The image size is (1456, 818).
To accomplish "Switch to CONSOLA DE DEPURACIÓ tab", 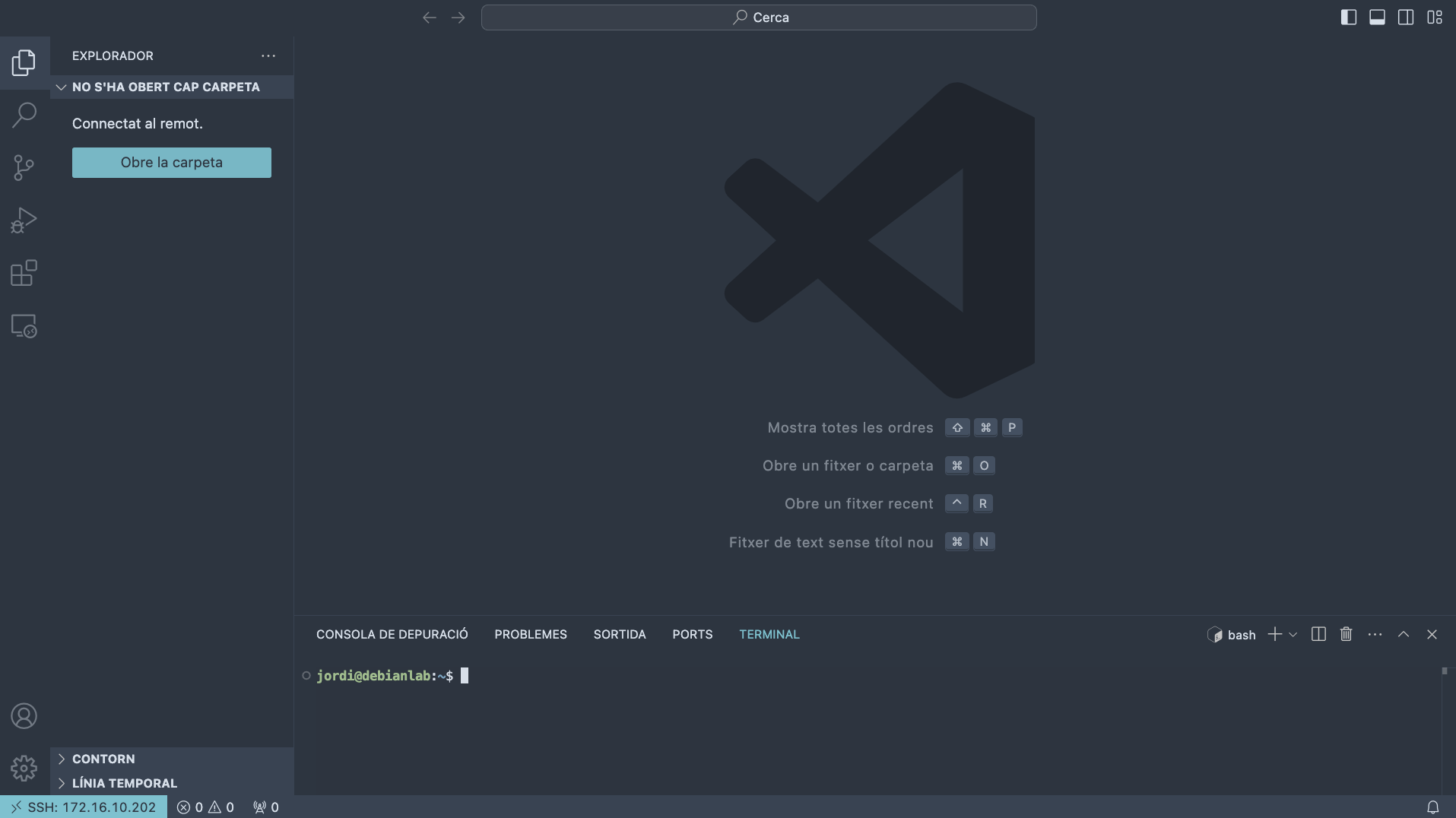I will pyautogui.click(x=392, y=635).
